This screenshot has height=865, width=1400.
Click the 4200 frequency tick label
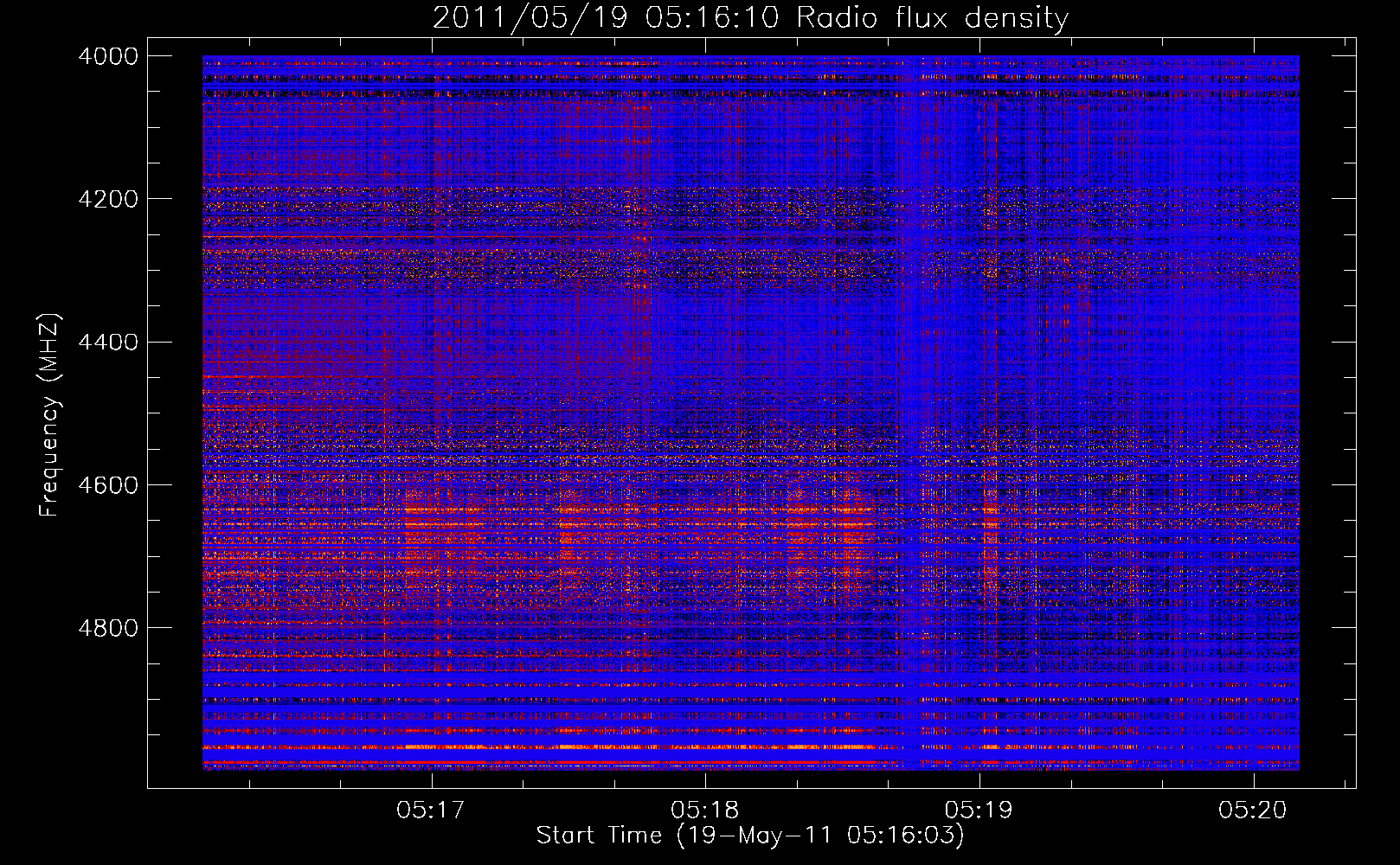(108, 199)
